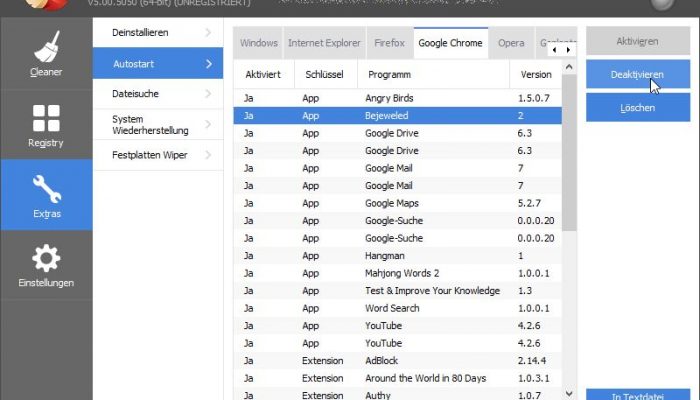Select the Angry Birds row

(x=397, y=98)
